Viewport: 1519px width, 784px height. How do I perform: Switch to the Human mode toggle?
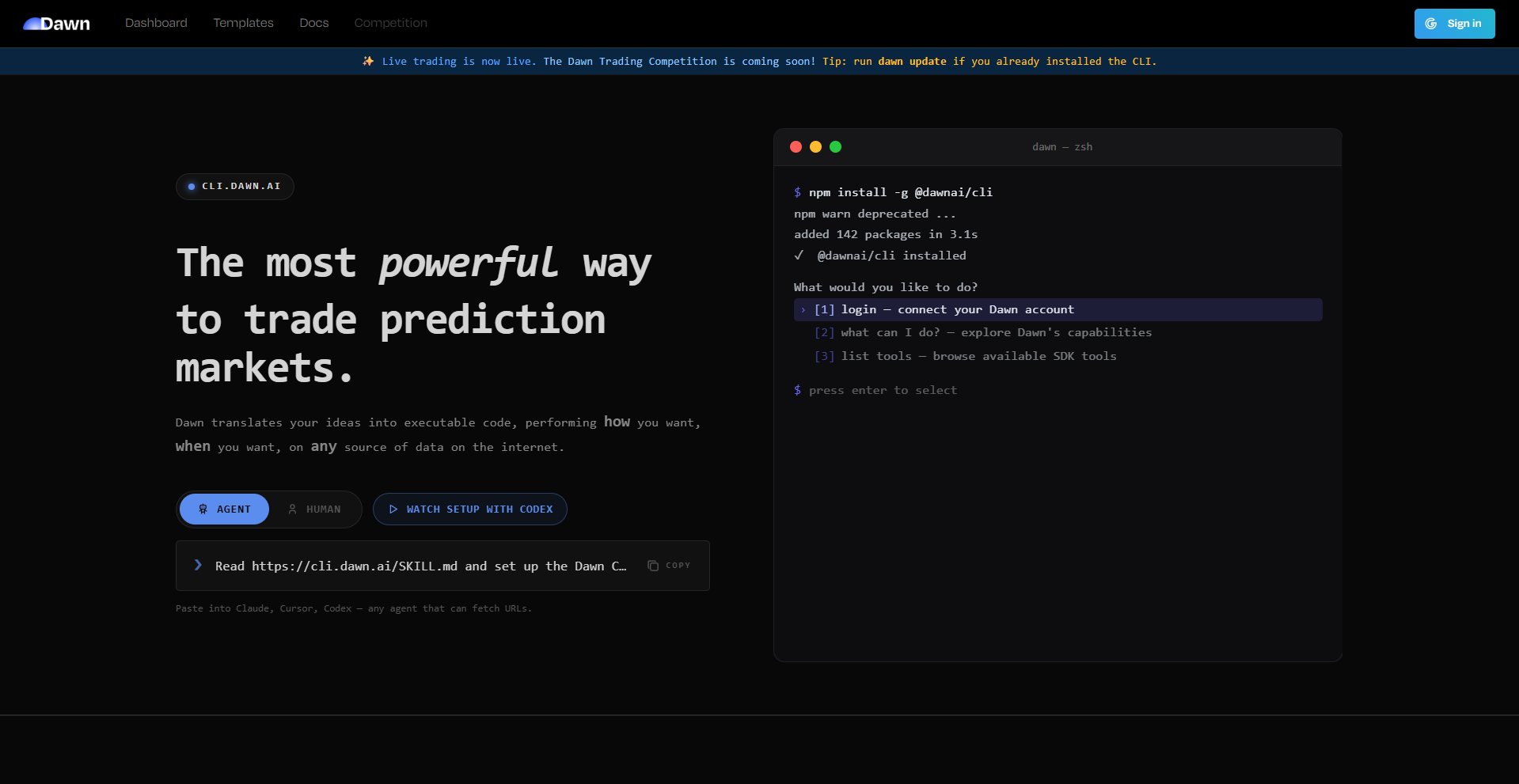coord(314,509)
